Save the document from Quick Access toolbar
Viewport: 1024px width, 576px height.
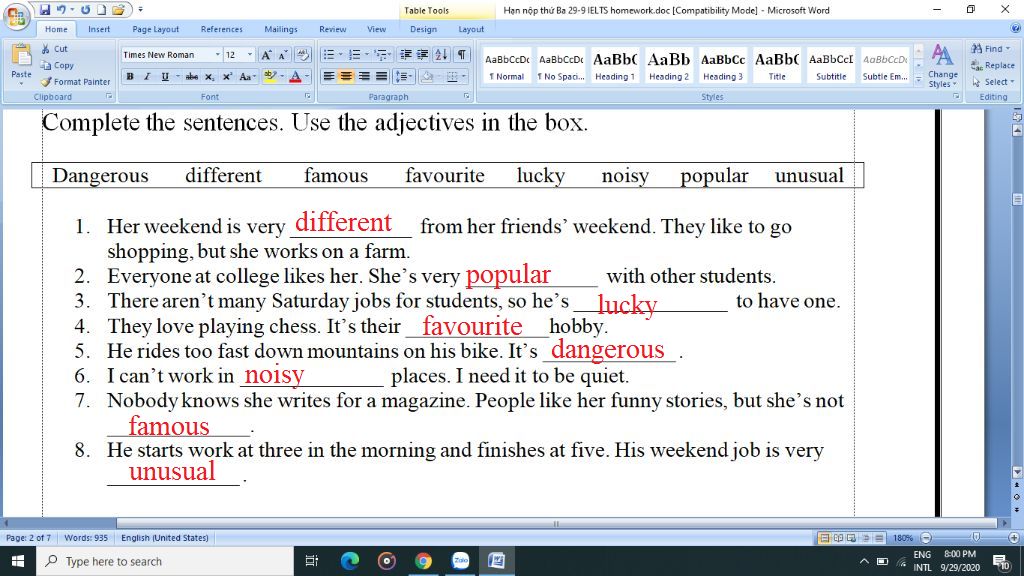point(44,10)
